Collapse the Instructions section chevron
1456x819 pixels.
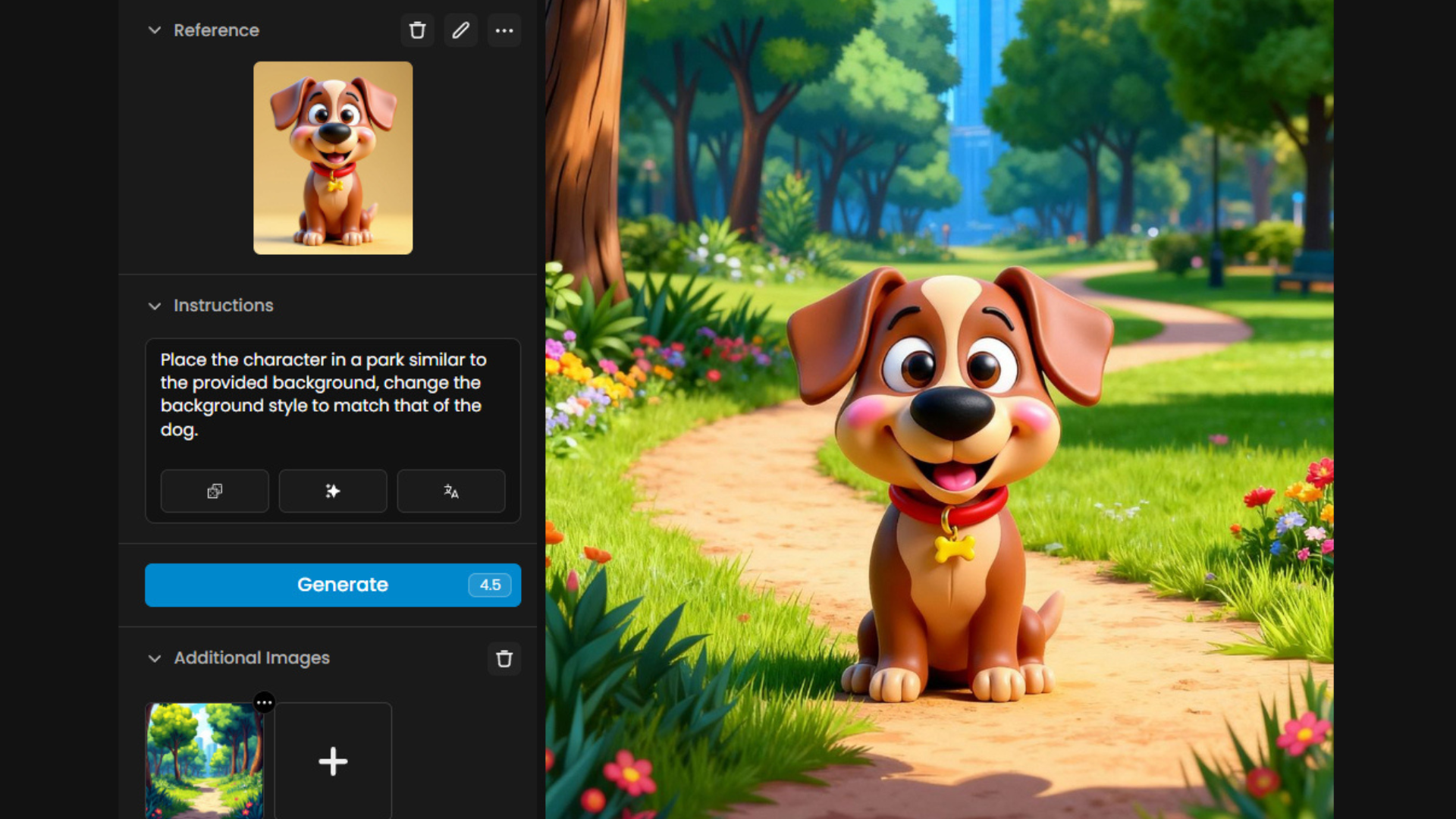pyautogui.click(x=155, y=306)
